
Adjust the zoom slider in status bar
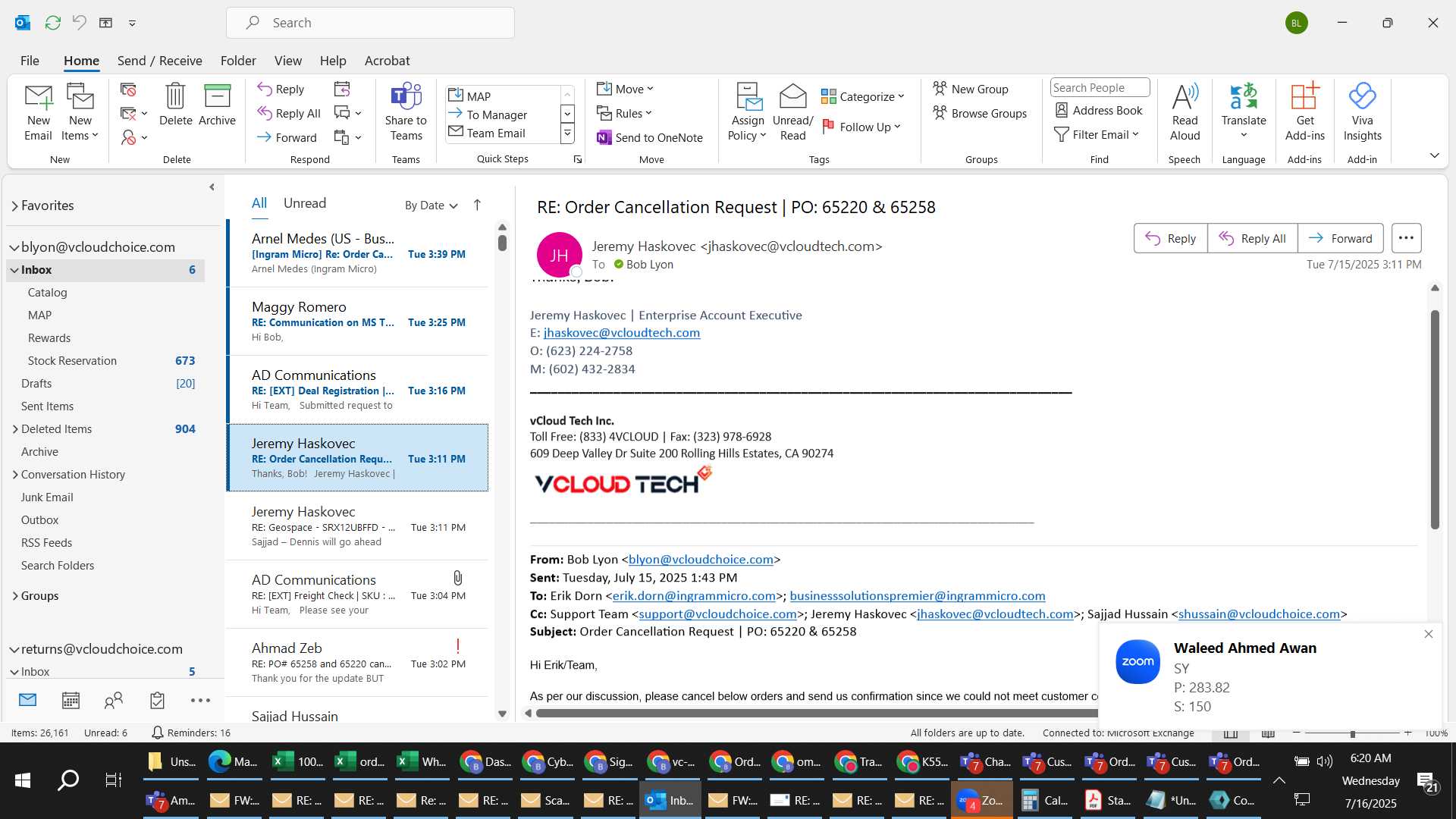click(1352, 733)
